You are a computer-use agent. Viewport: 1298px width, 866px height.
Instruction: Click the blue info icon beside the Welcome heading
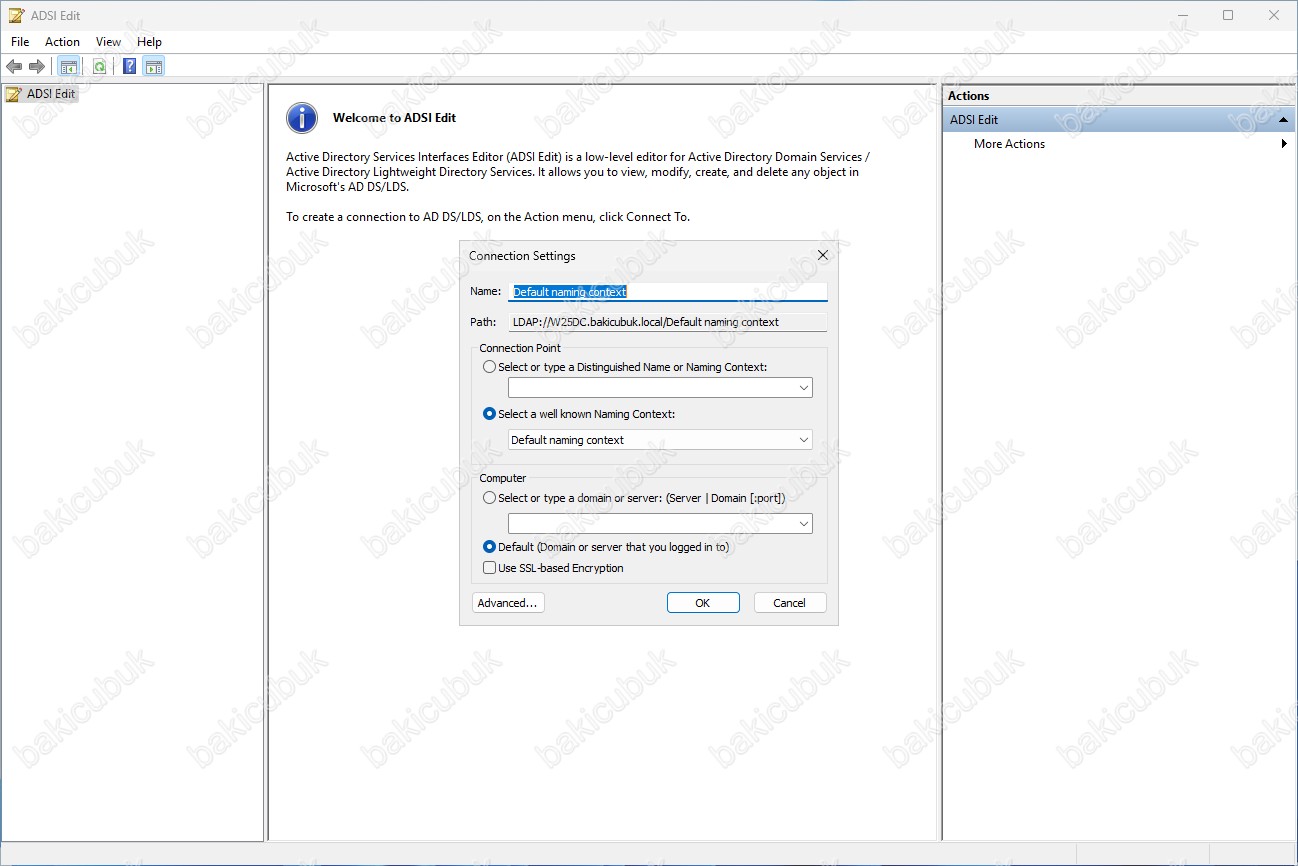302,118
